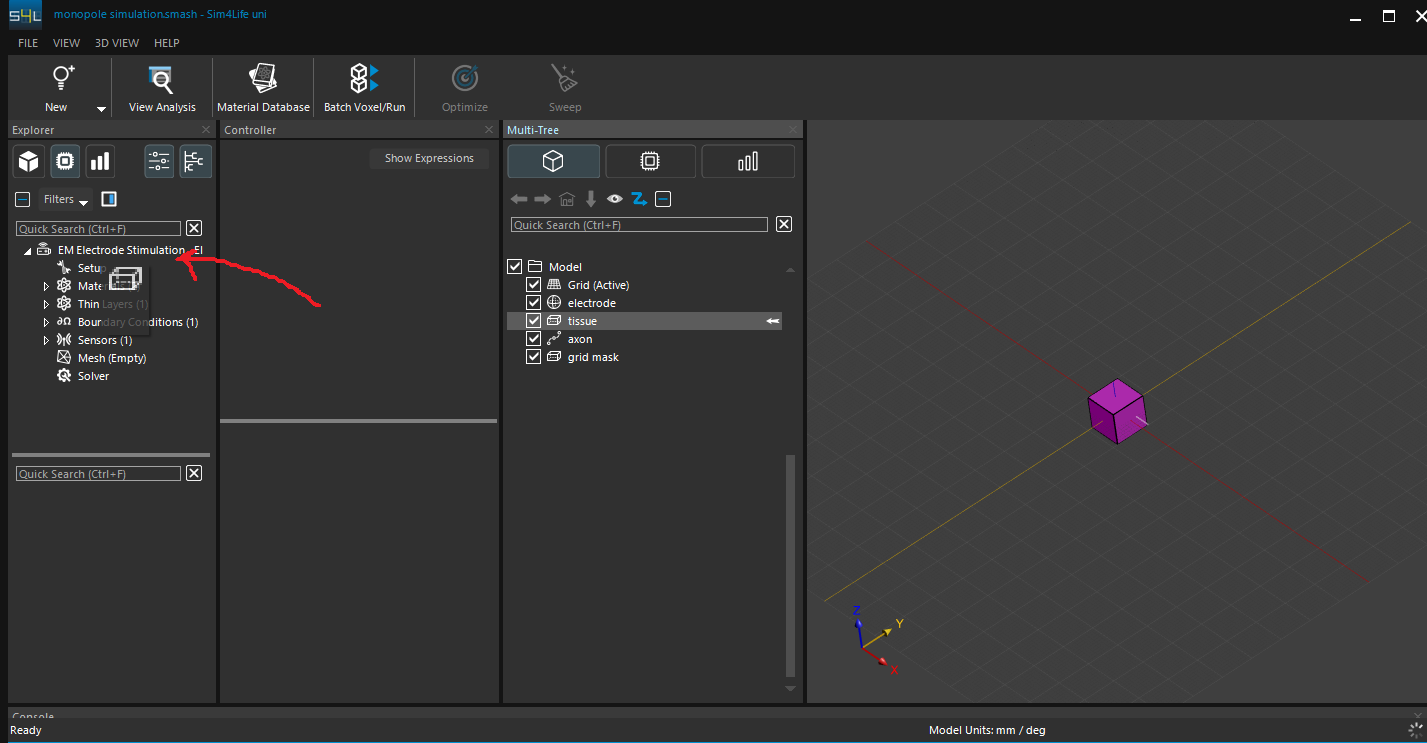Select the Mesh (Empty) item
The height and width of the screenshot is (743, 1427).
112,358
